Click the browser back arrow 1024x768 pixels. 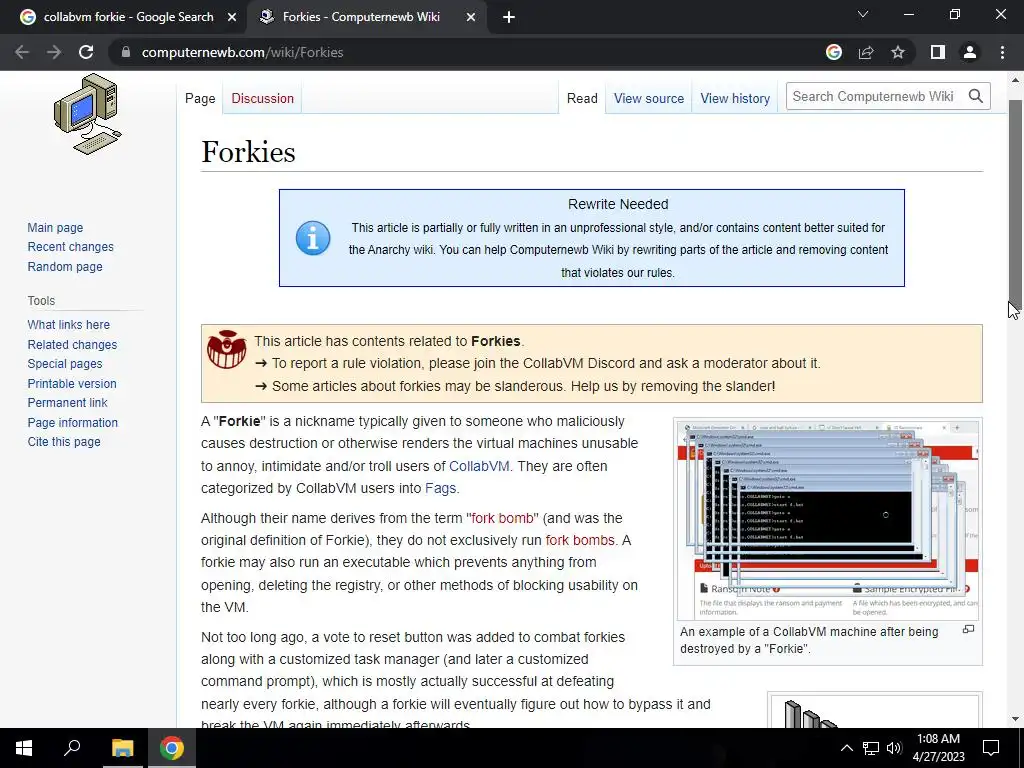[x=22, y=52]
